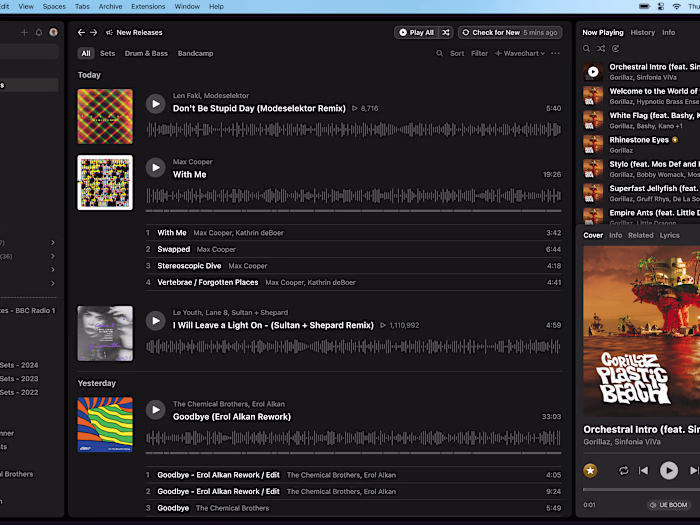The image size is (700, 525).
Task: Open the Lyrics tab in right panel
Action: point(669,235)
